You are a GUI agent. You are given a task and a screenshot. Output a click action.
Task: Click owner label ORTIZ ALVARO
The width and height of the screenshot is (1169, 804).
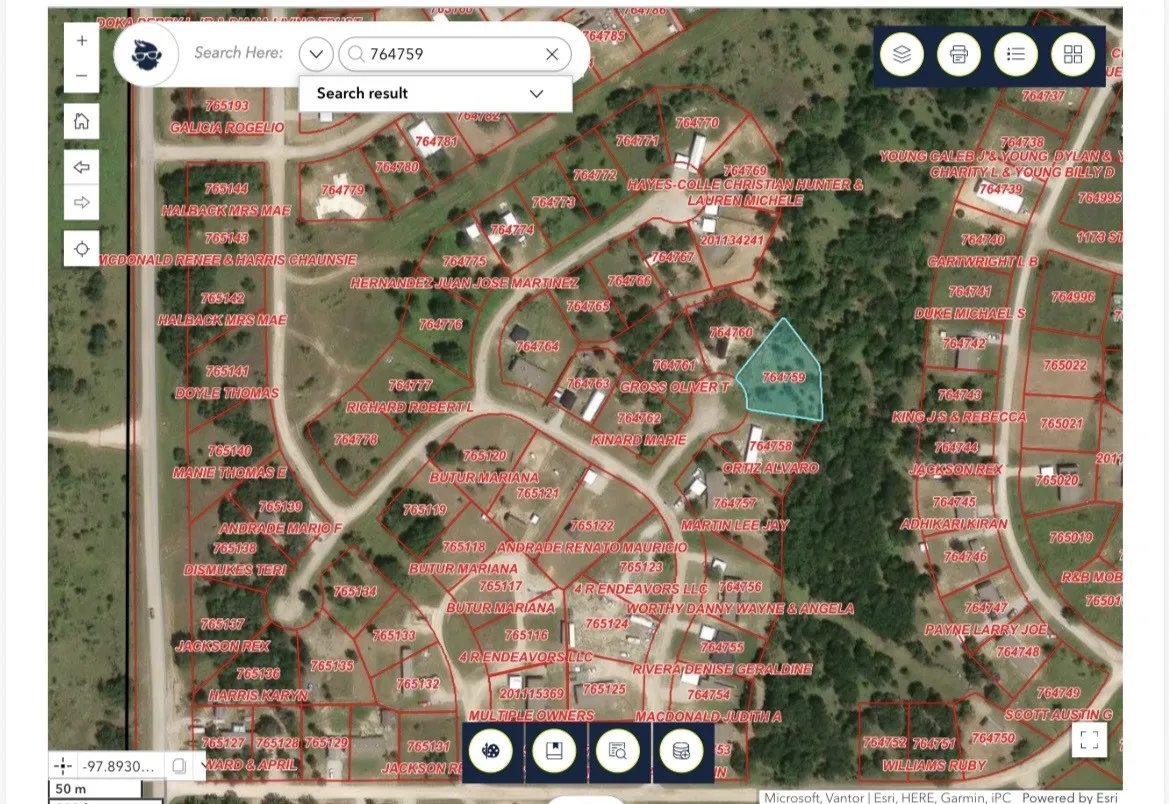tap(771, 468)
